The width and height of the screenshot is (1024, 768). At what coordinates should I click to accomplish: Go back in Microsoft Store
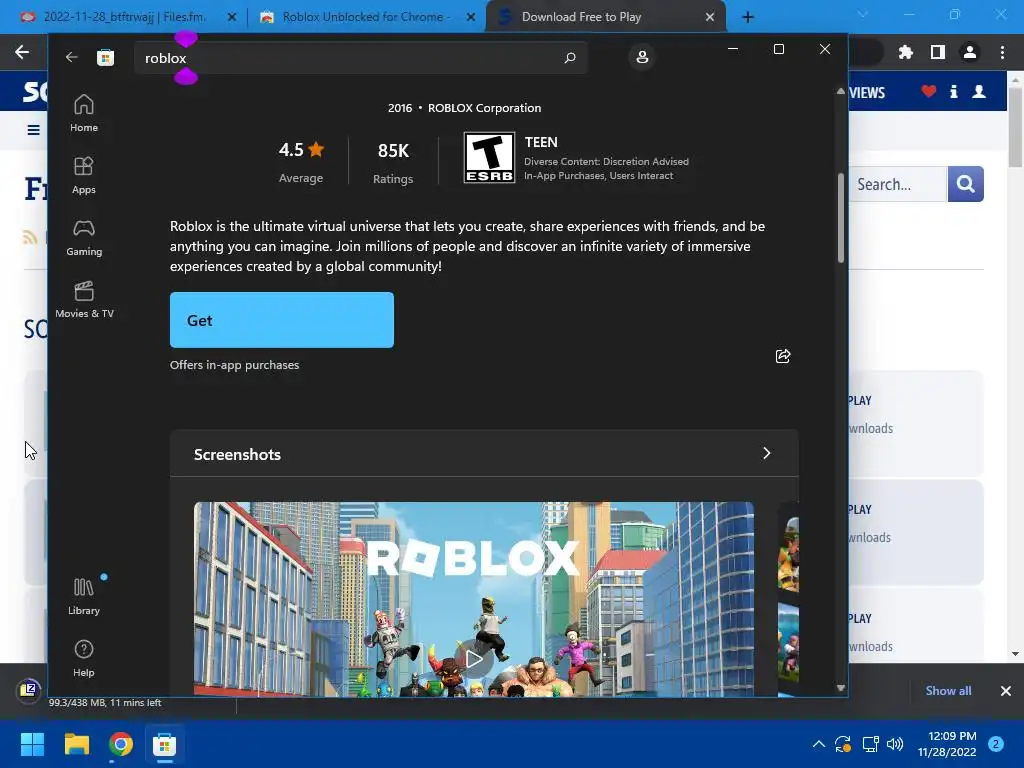(72, 57)
